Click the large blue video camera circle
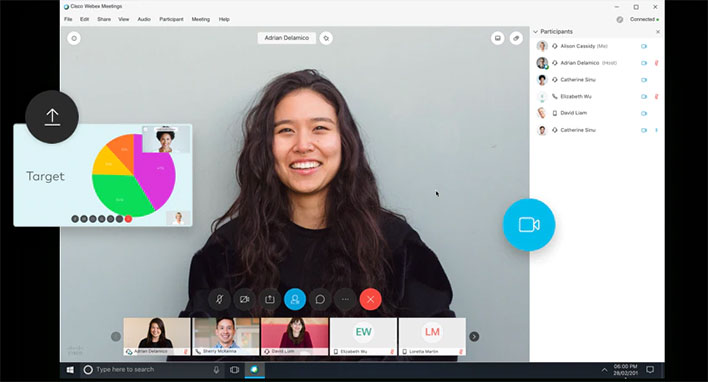The height and width of the screenshot is (382, 708). coord(529,224)
